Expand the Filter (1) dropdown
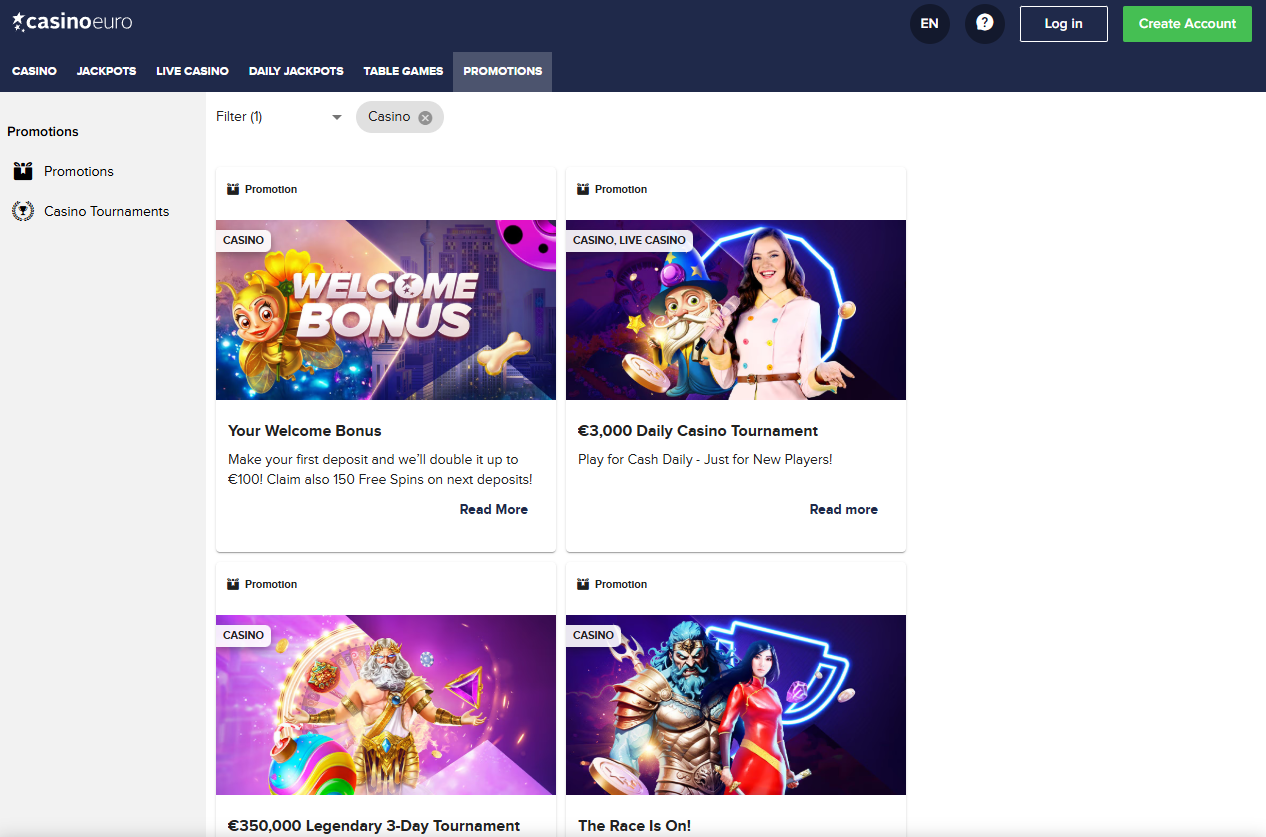Image resolution: width=1266 pixels, height=837 pixels. coord(279,117)
